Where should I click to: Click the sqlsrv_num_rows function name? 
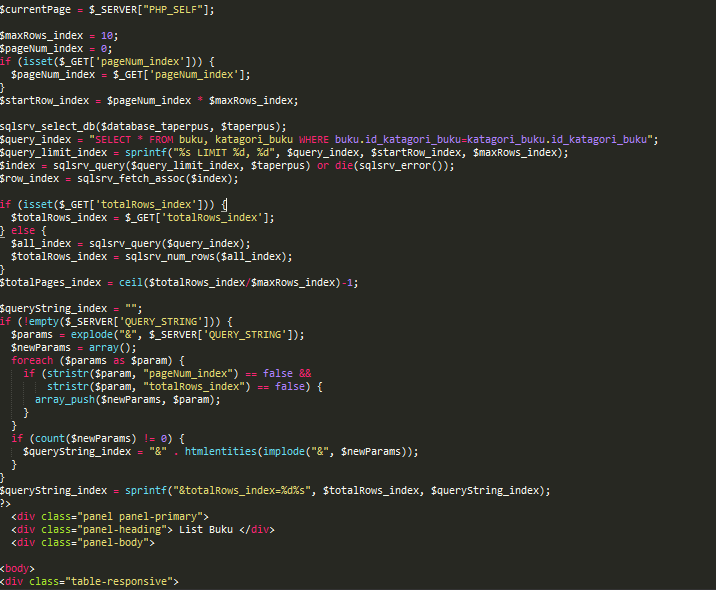[x=170, y=257]
